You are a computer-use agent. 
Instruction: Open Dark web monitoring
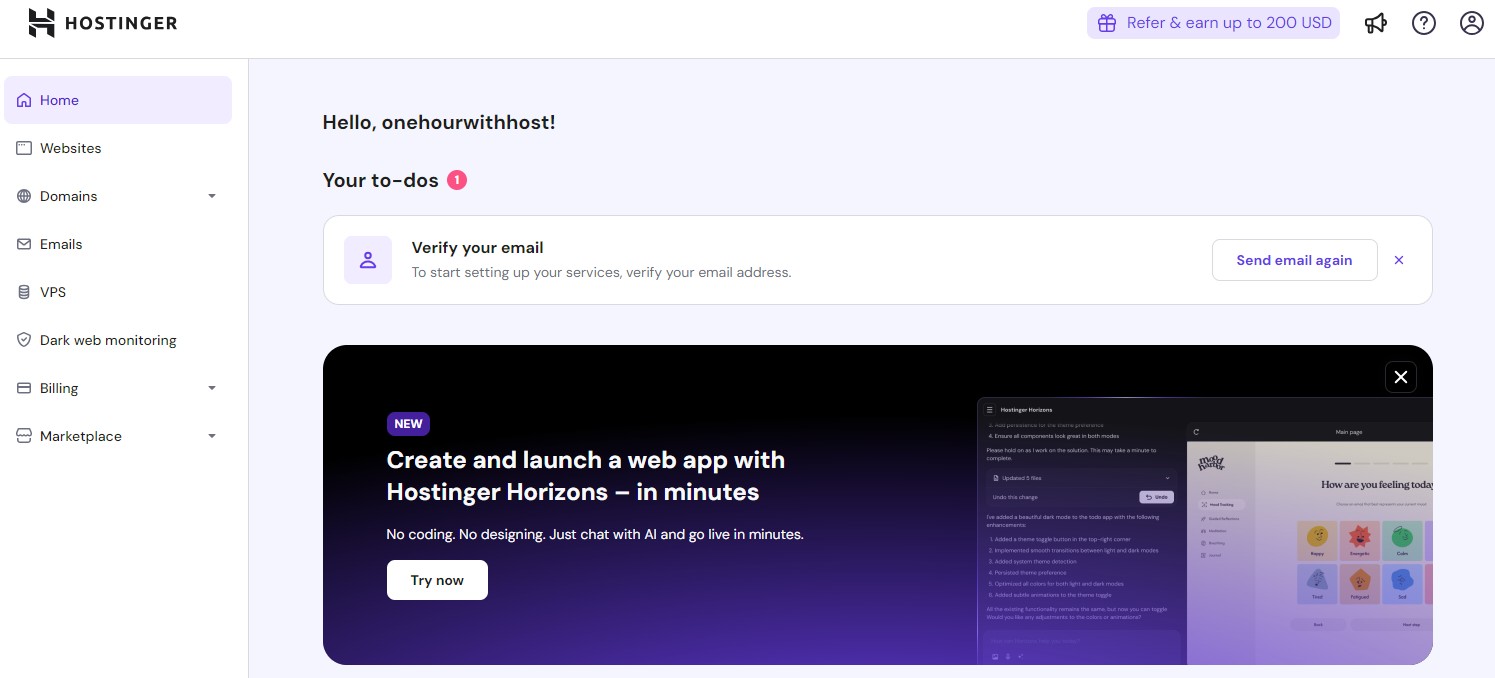pyautogui.click(x=118, y=340)
